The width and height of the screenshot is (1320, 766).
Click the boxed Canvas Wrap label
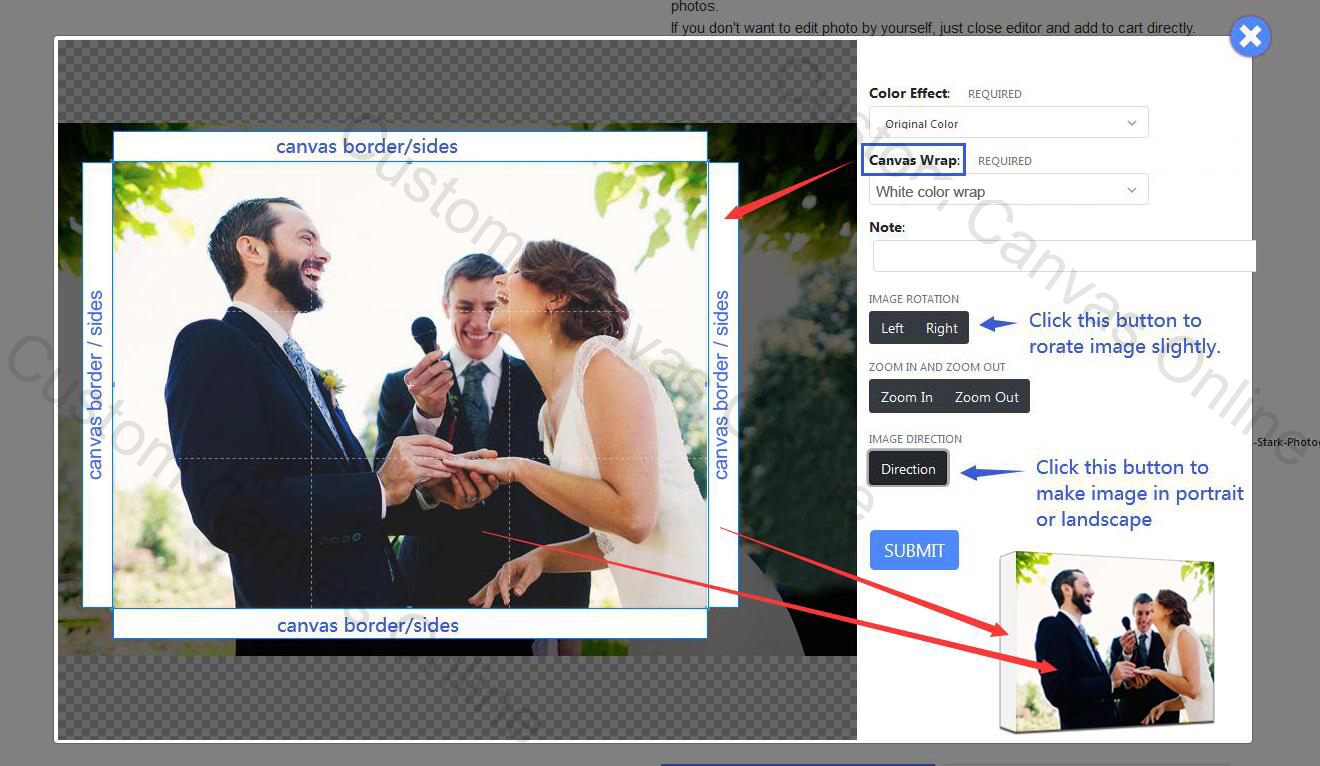[x=913, y=160]
